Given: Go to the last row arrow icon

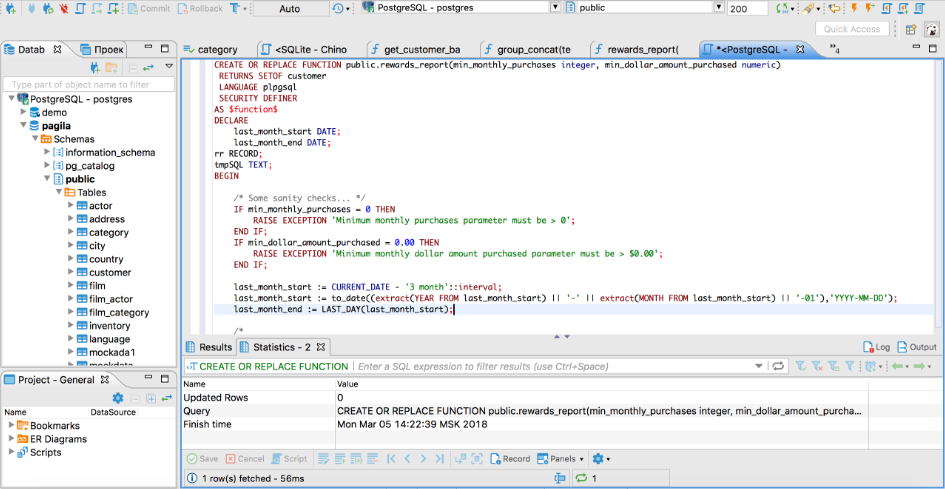Looking at the screenshot, I should [439, 459].
